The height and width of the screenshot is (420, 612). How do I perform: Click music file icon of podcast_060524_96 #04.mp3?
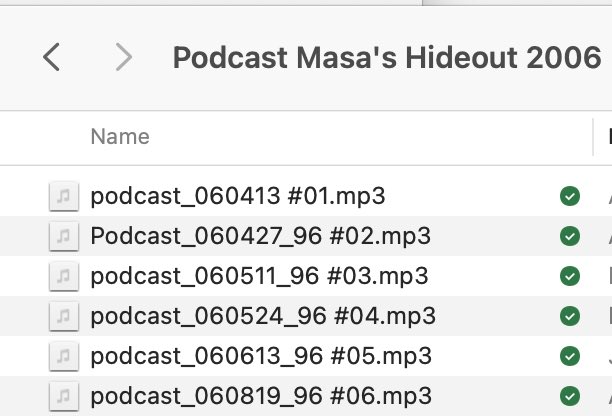tap(64, 316)
